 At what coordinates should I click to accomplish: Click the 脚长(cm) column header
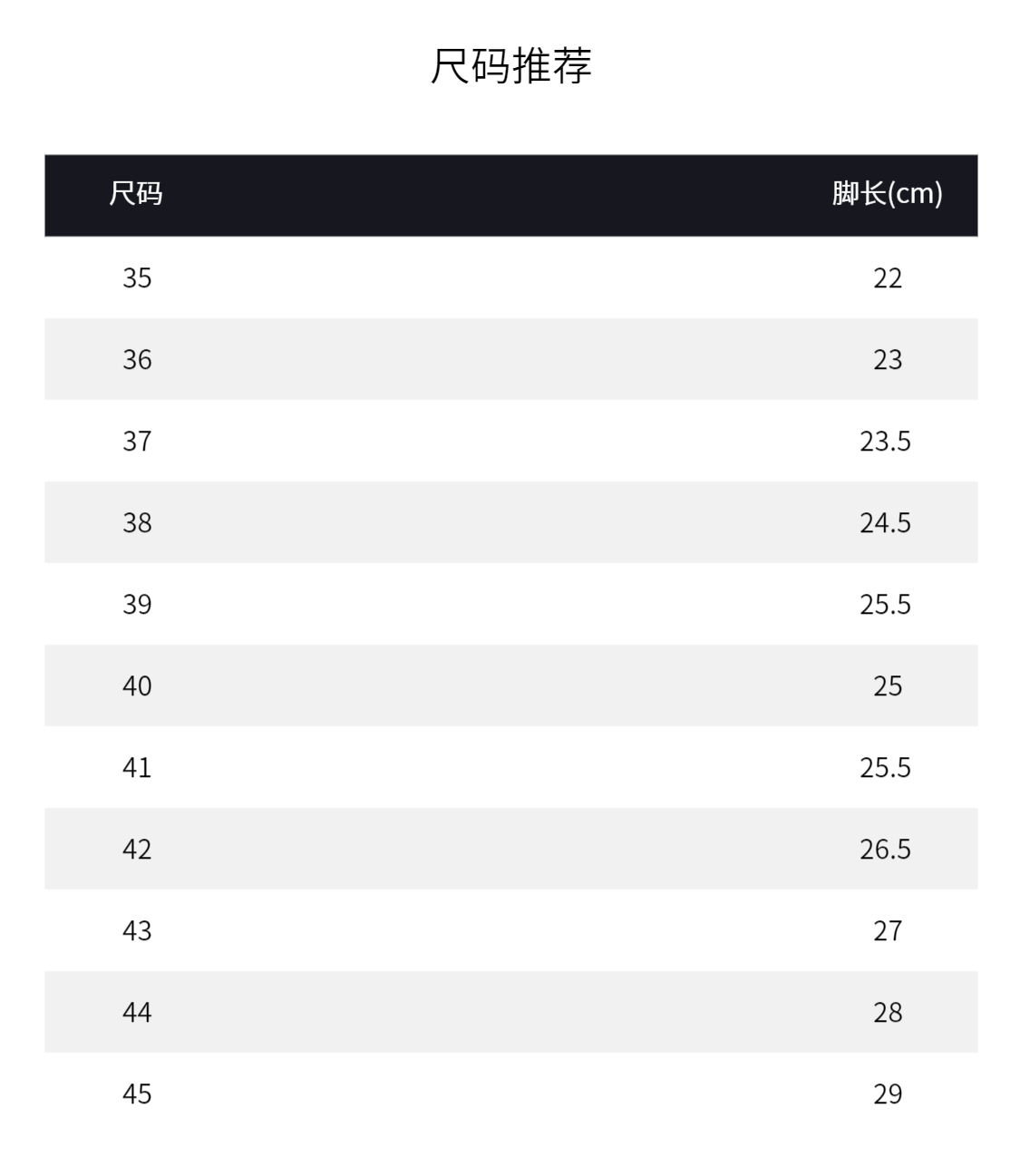click(x=887, y=194)
